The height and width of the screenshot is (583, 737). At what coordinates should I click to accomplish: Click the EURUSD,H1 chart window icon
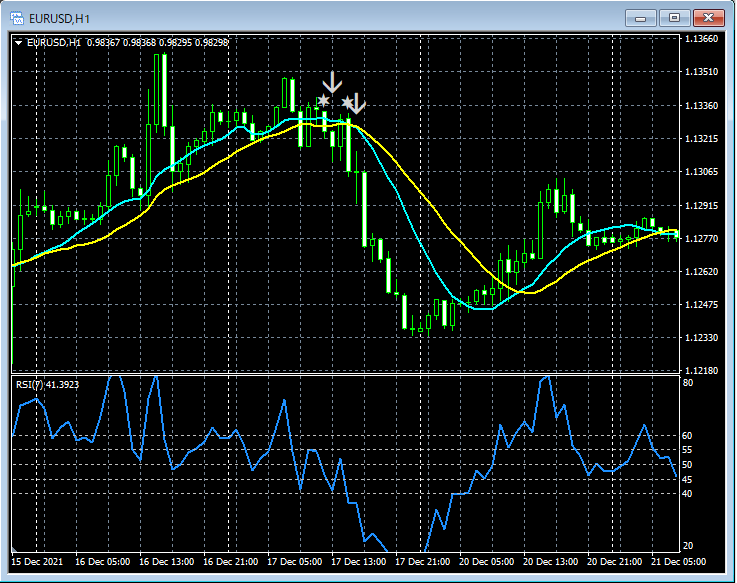(x=17, y=18)
